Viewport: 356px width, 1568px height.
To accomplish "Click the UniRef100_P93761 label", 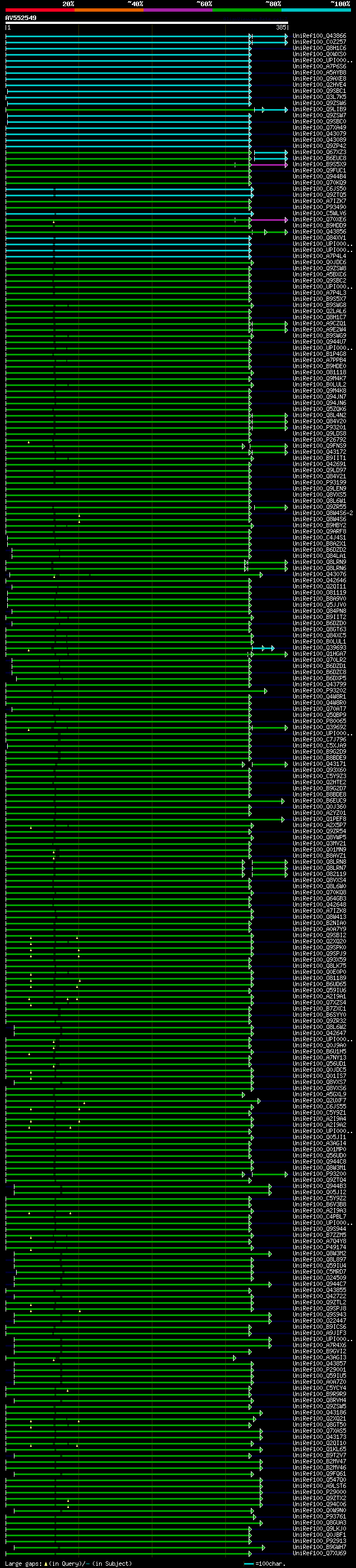I will pyautogui.click(x=319, y=1517).
